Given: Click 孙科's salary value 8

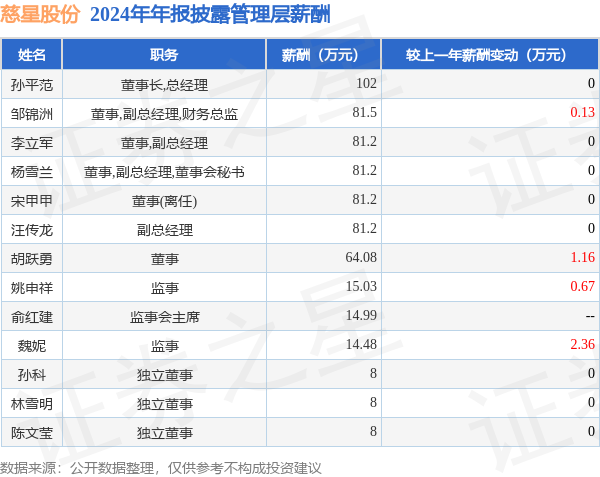Looking at the screenshot, I should tap(373, 373).
